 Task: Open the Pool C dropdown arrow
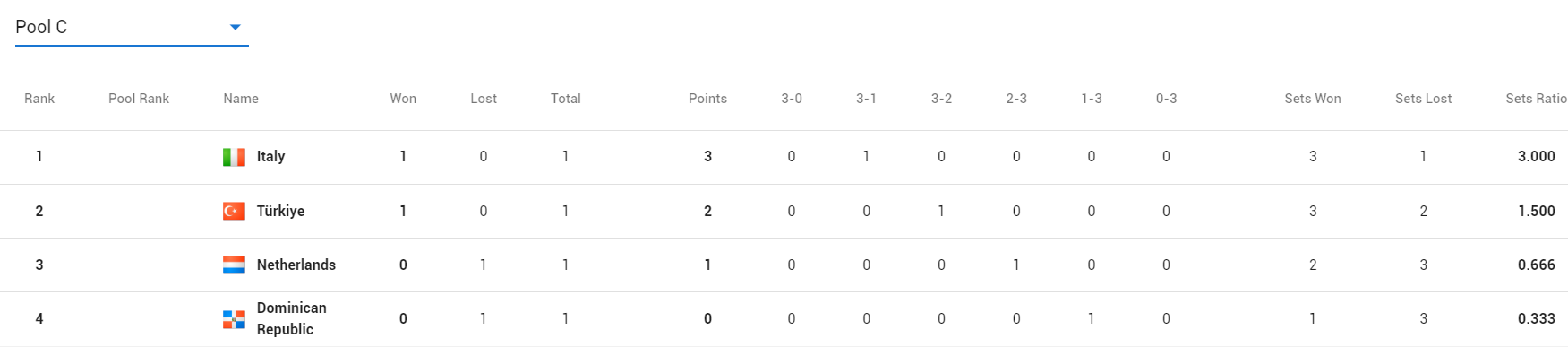pyautogui.click(x=235, y=27)
